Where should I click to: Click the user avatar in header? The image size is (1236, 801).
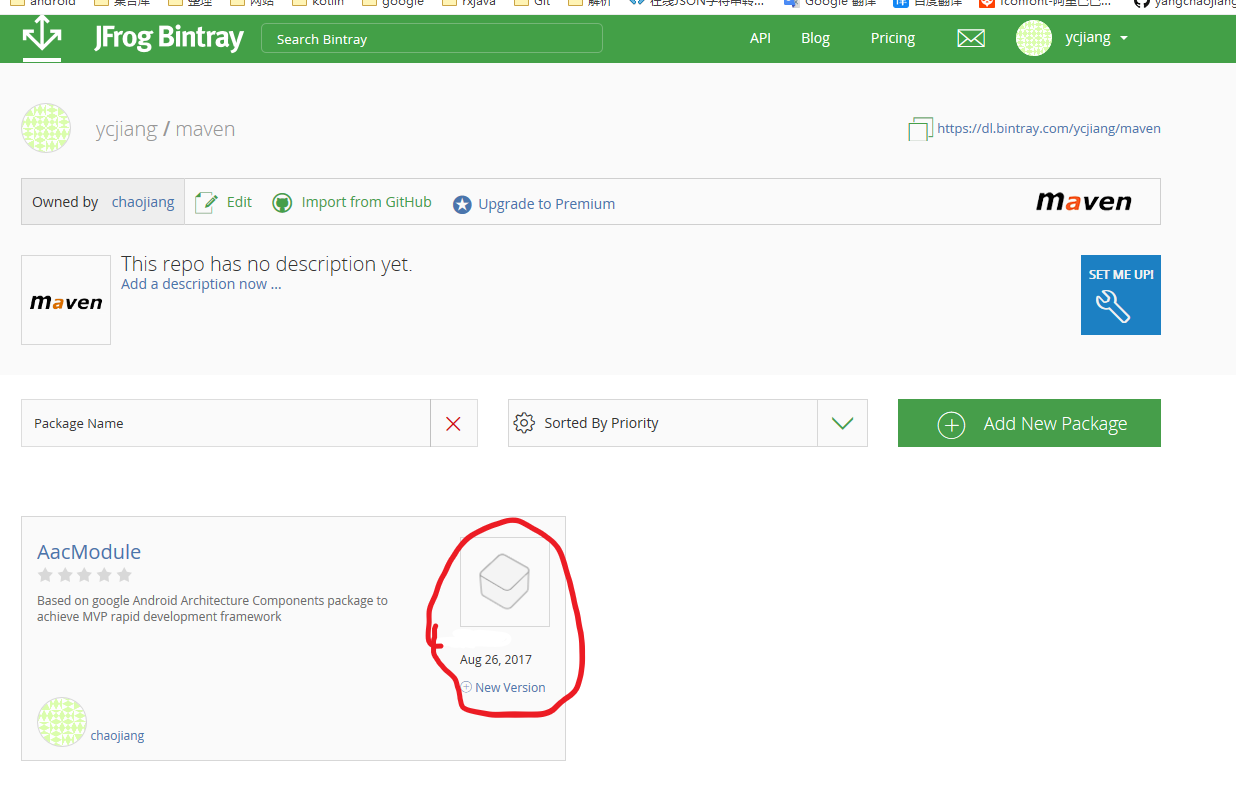coord(1034,38)
